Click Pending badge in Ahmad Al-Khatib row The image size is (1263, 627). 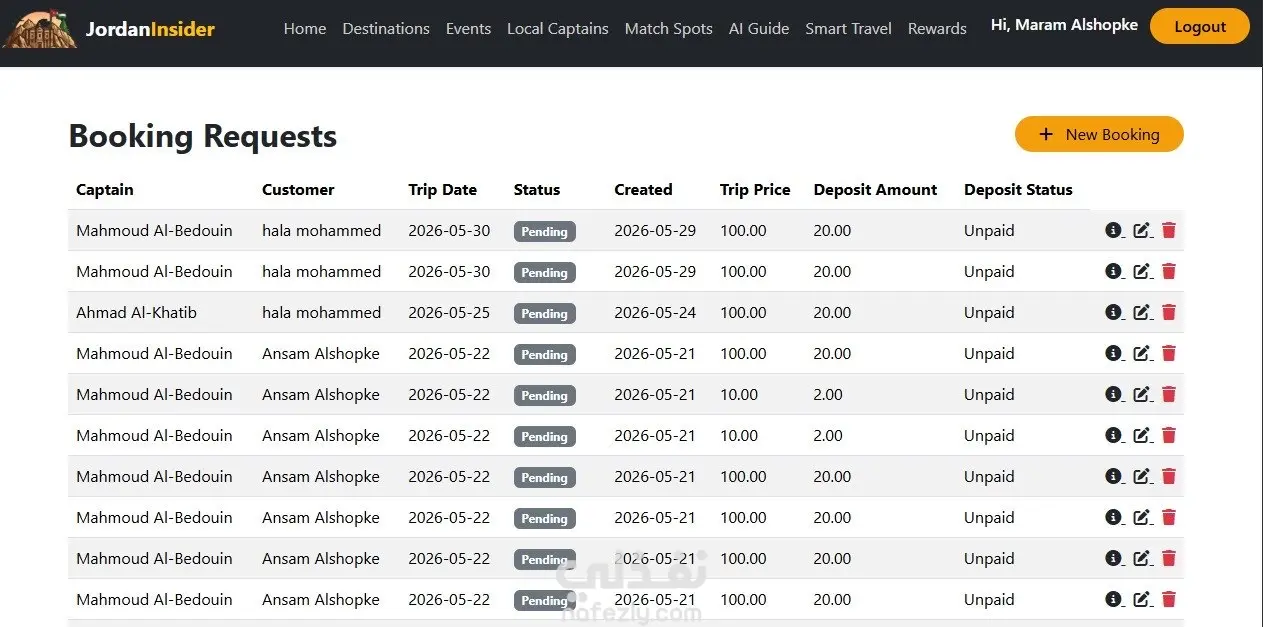544,313
